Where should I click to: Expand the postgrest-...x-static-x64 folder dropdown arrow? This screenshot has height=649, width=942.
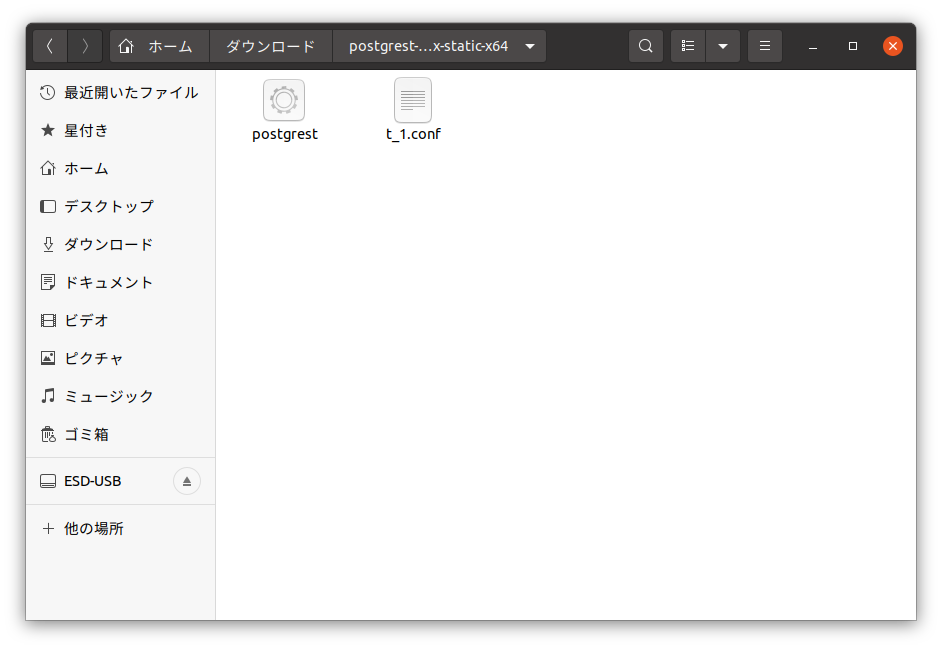tap(530, 46)
